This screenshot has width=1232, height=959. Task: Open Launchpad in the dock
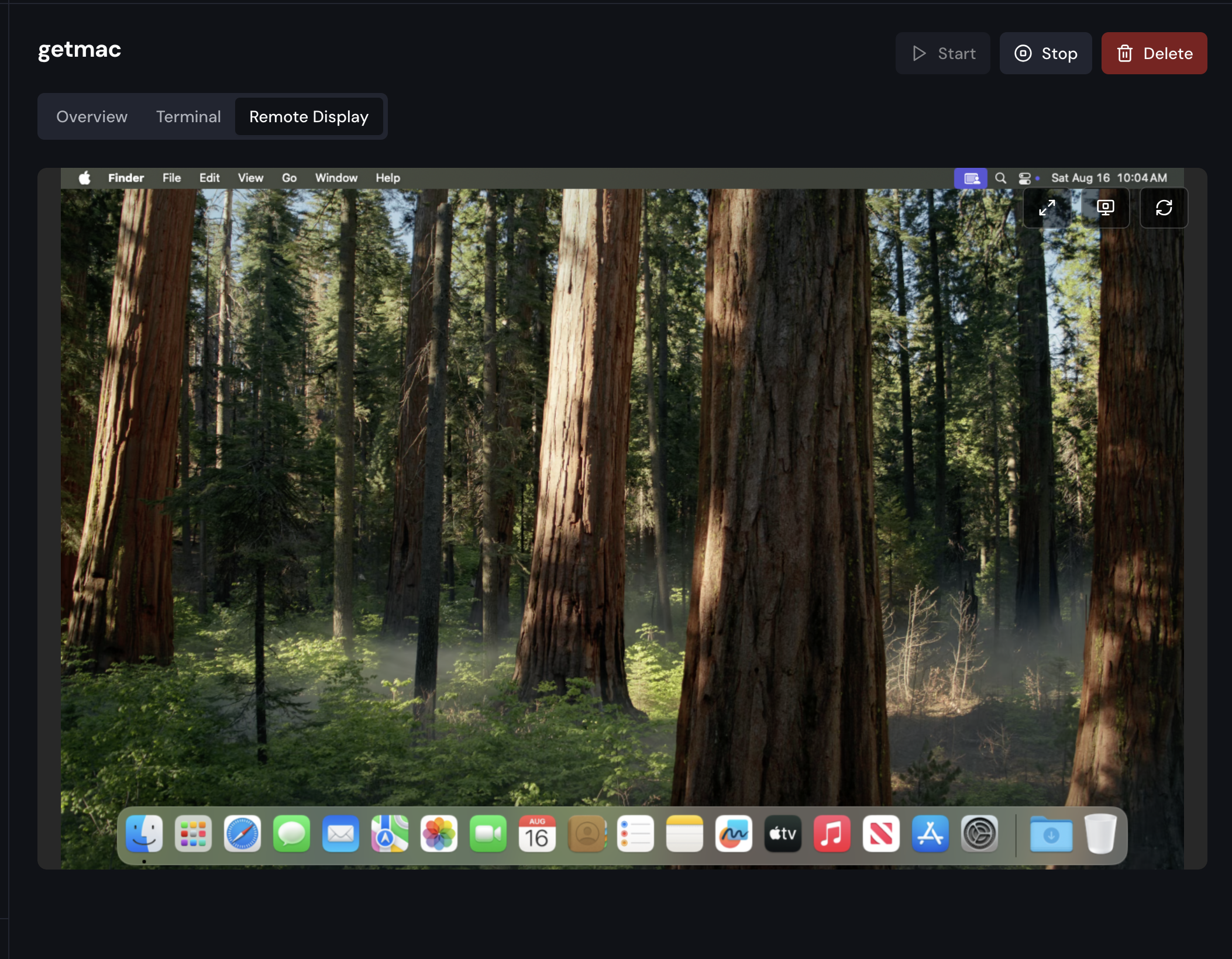(x=193, y=834)
